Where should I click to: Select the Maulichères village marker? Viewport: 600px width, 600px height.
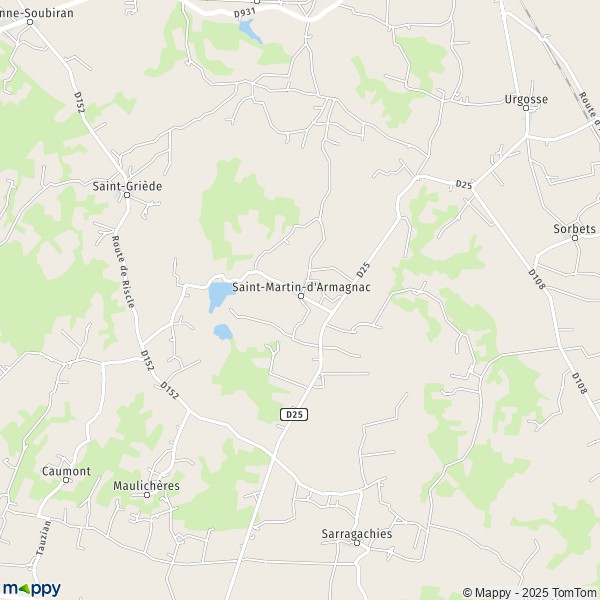pyautogui.click(x=147, y=495)
